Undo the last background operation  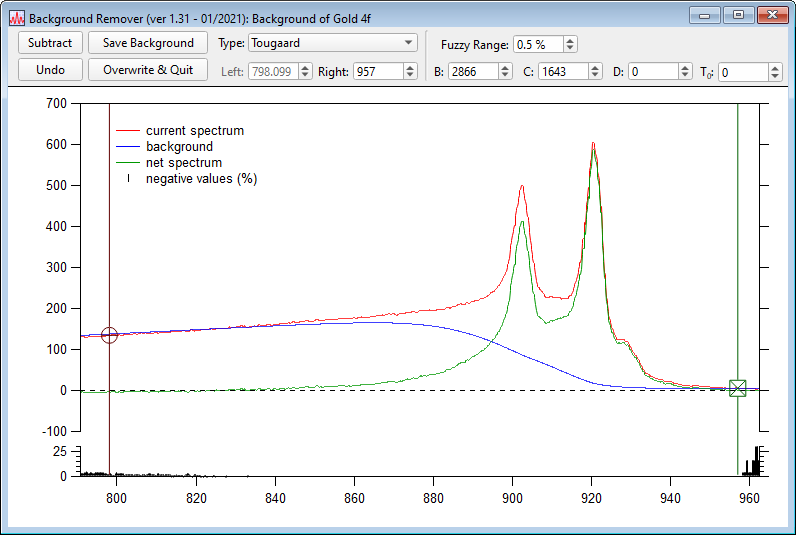tap(50, 70)
